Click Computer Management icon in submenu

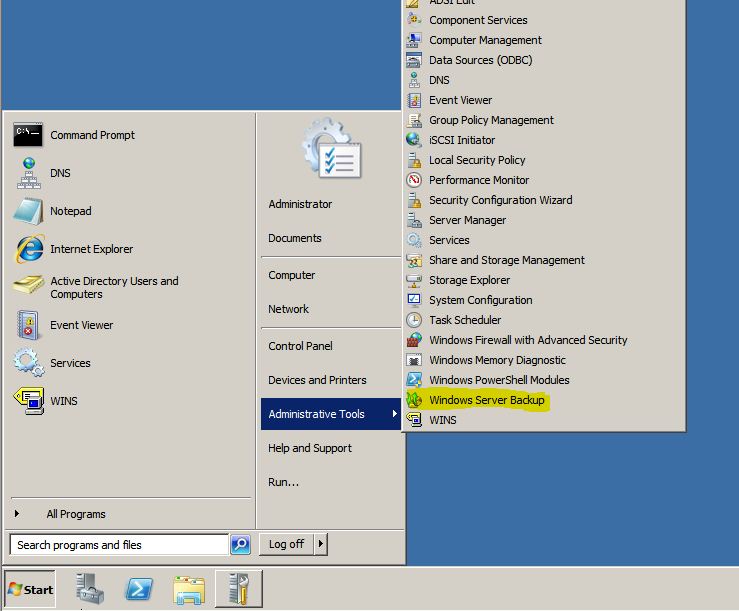(x=414, y=40)
